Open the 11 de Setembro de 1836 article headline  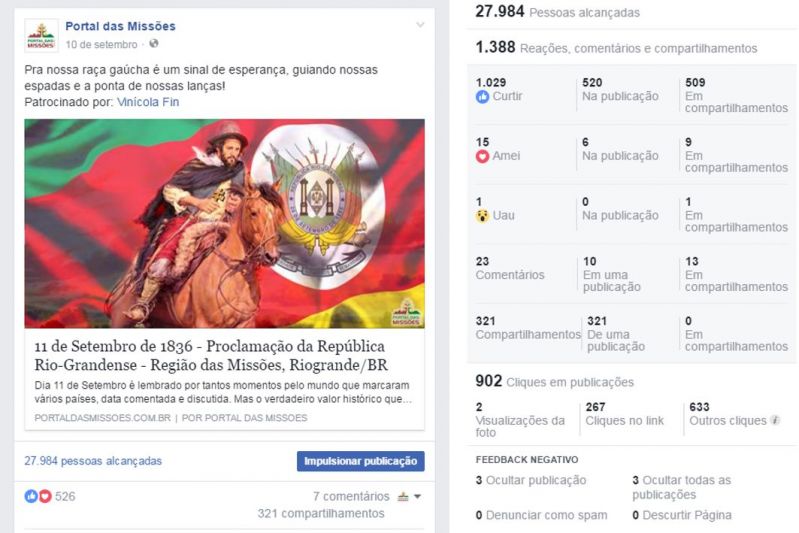coord(211,355)
